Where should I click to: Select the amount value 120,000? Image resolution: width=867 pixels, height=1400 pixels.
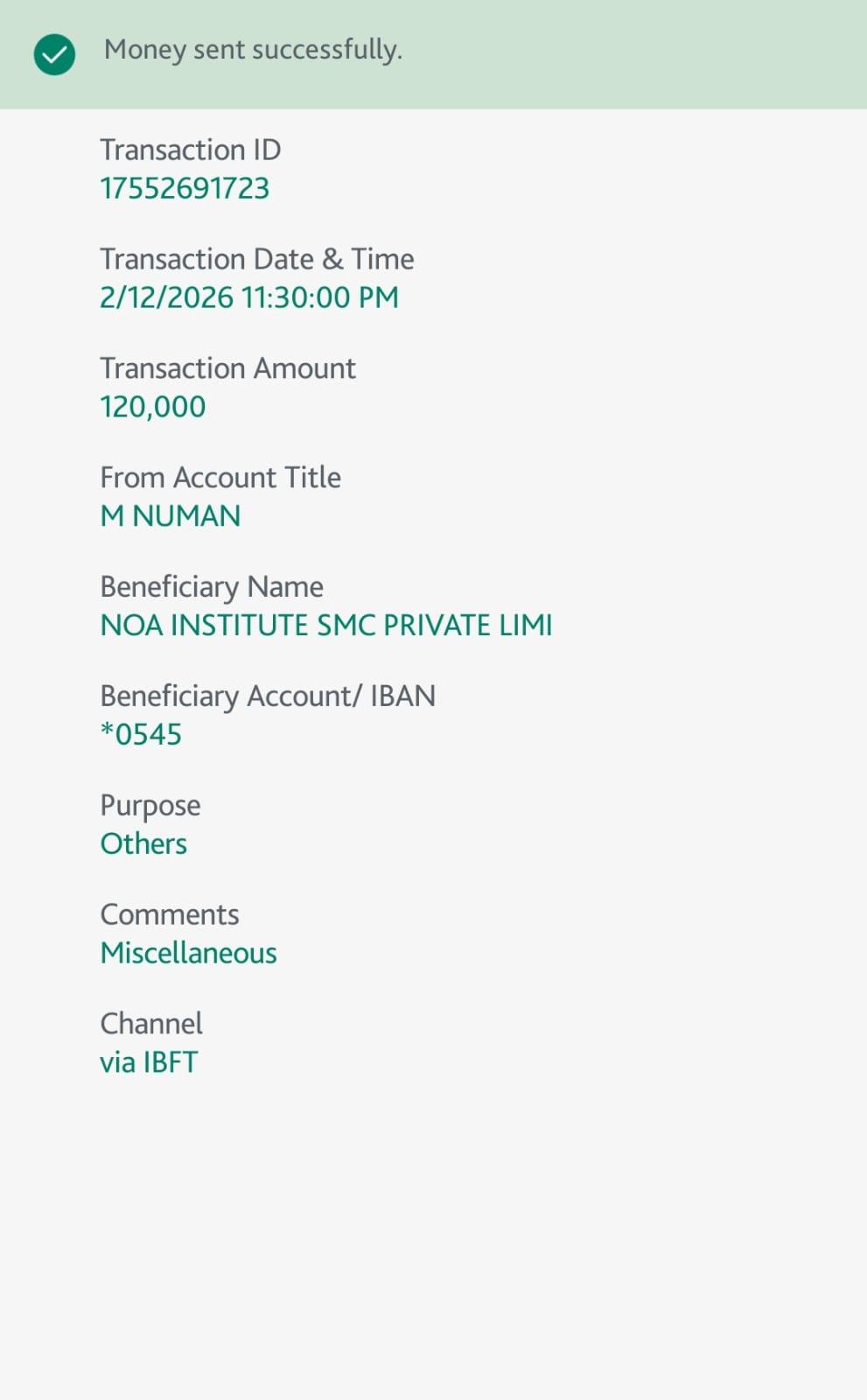[x=152, y=407]
